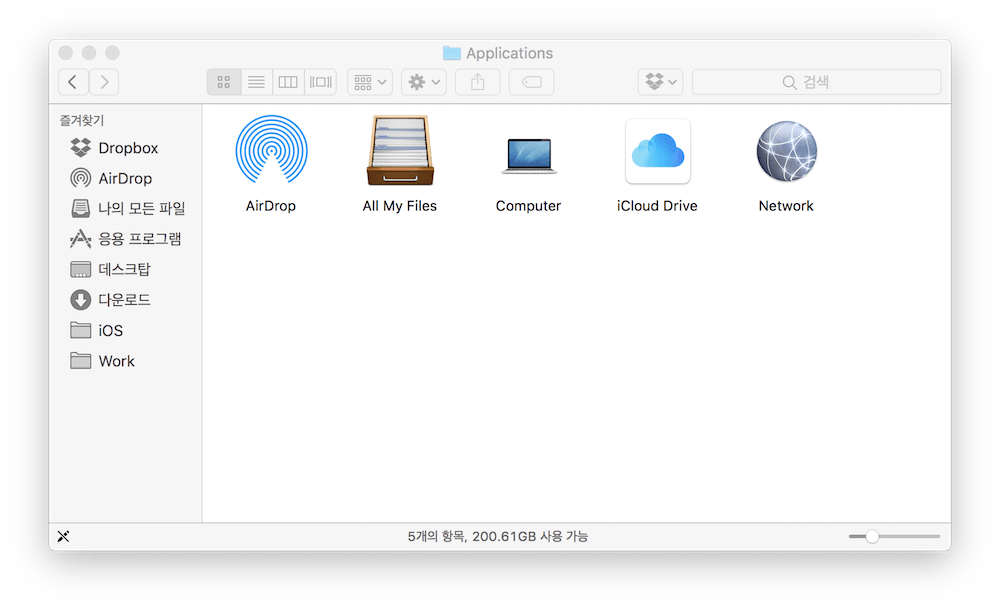Switch to icon view mode
1000x609 pixels.
coord(224,82)
